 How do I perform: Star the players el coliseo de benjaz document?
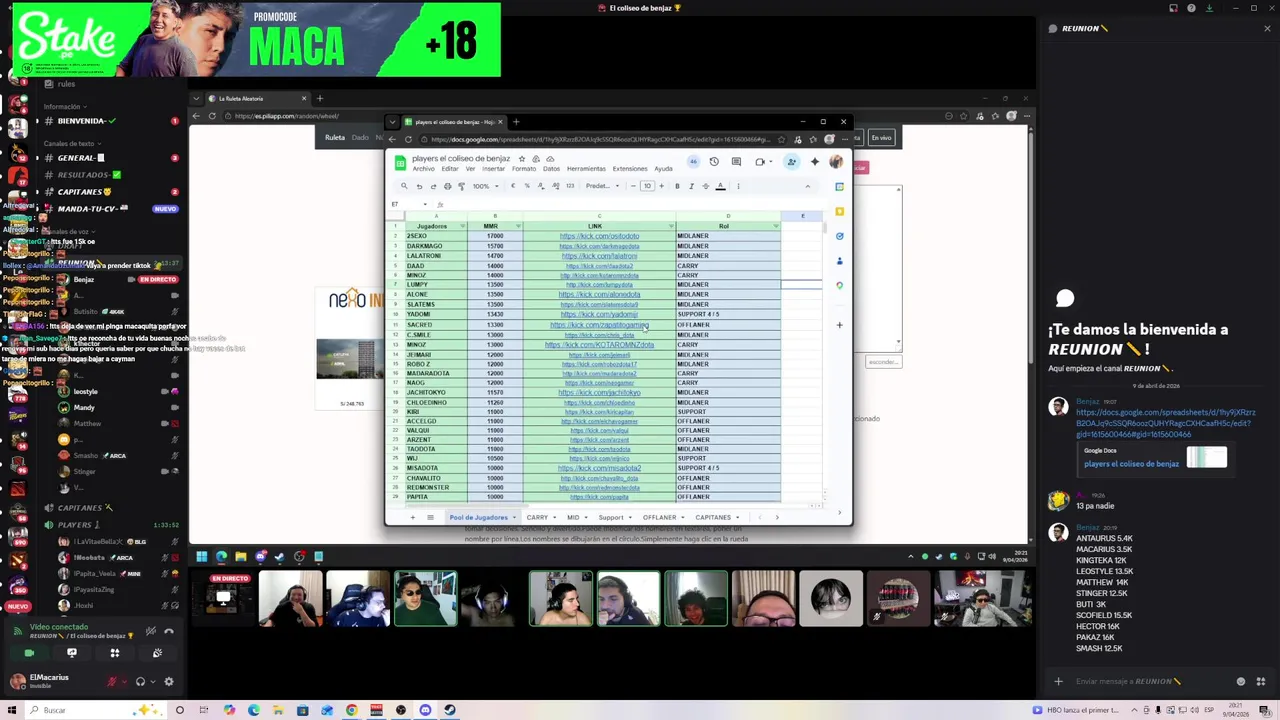point(521,159)
